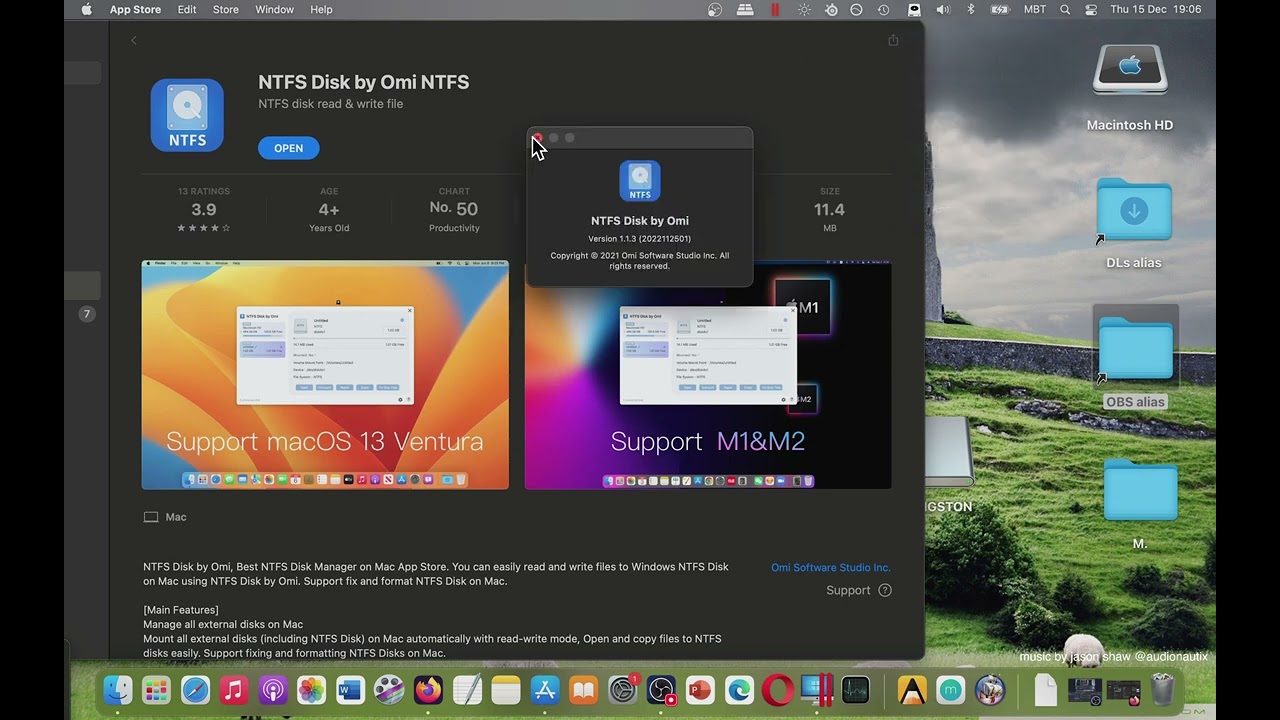Screen dimensions: 1280x720
Task: Open the Help menu
Action: [321, 9]
